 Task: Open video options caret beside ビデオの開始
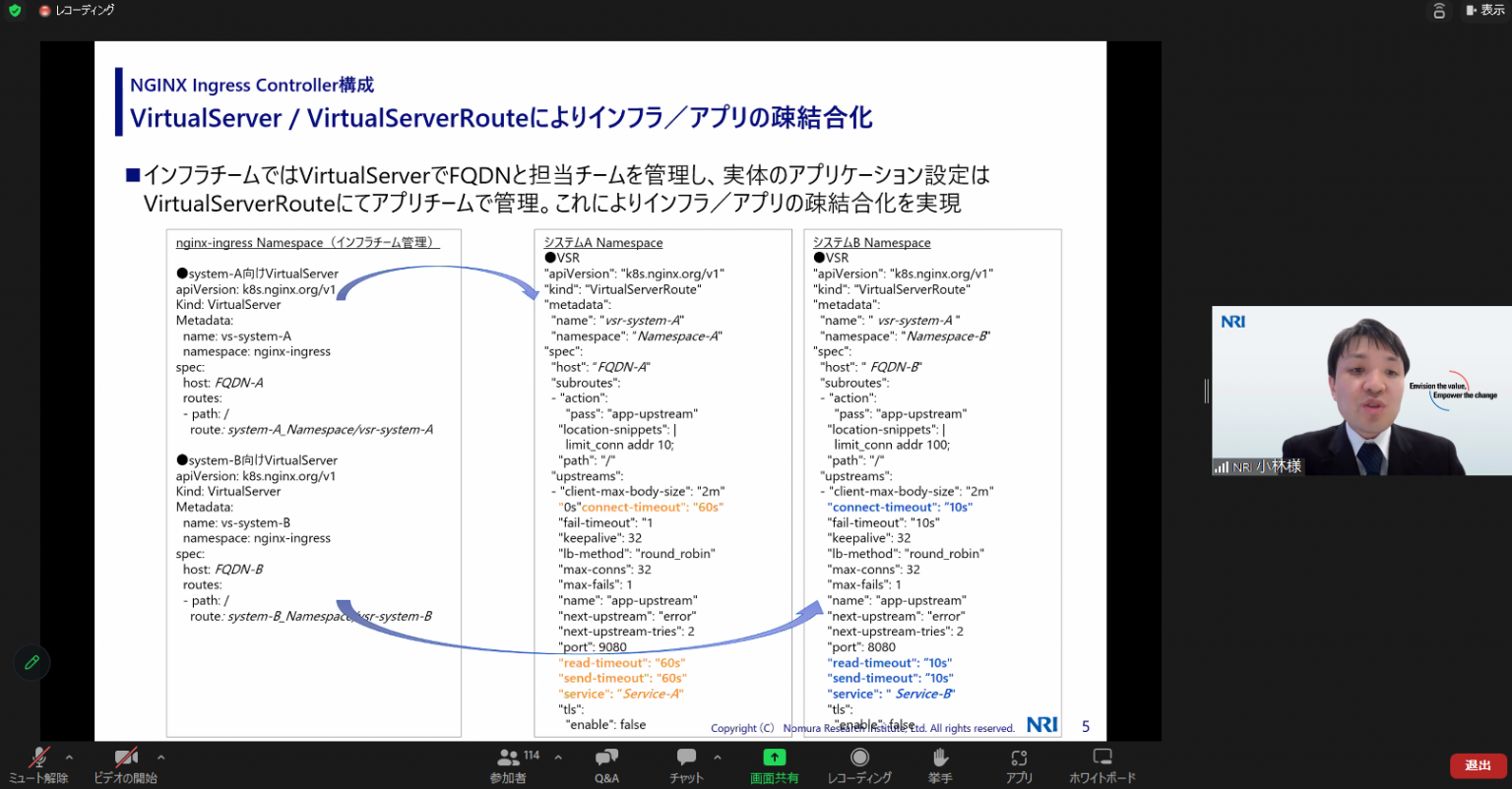(160, 758)
